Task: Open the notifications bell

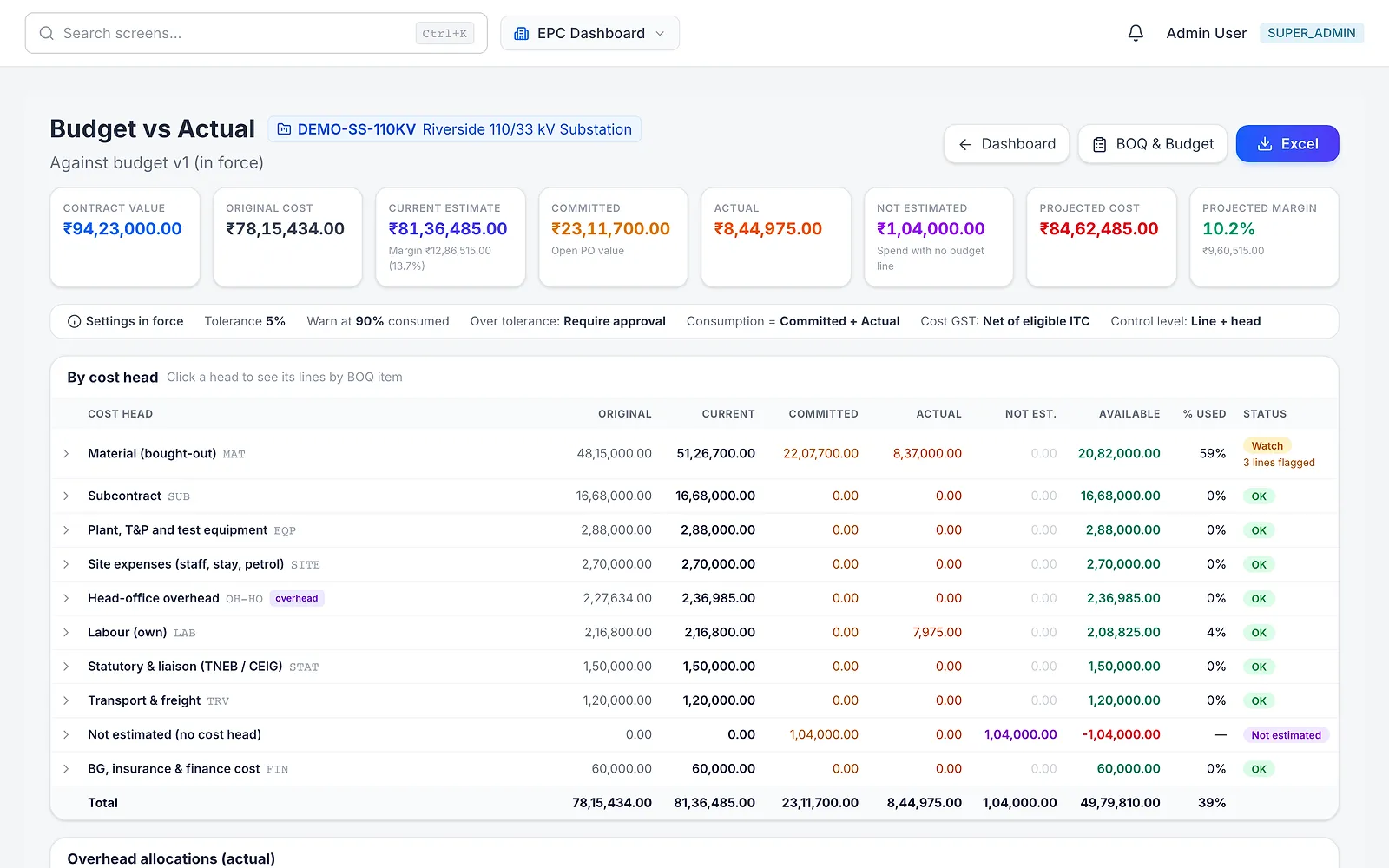Action: click(1136, 33)
